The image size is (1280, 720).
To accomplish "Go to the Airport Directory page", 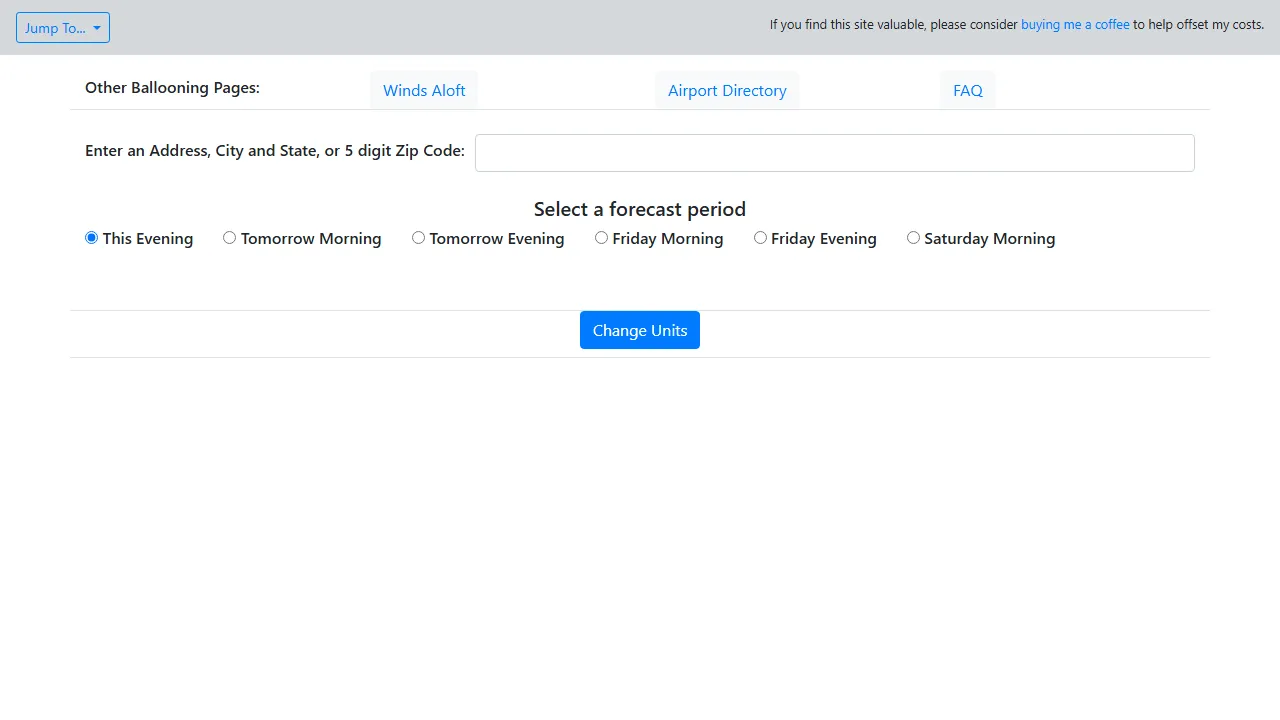I will (727, 90).
